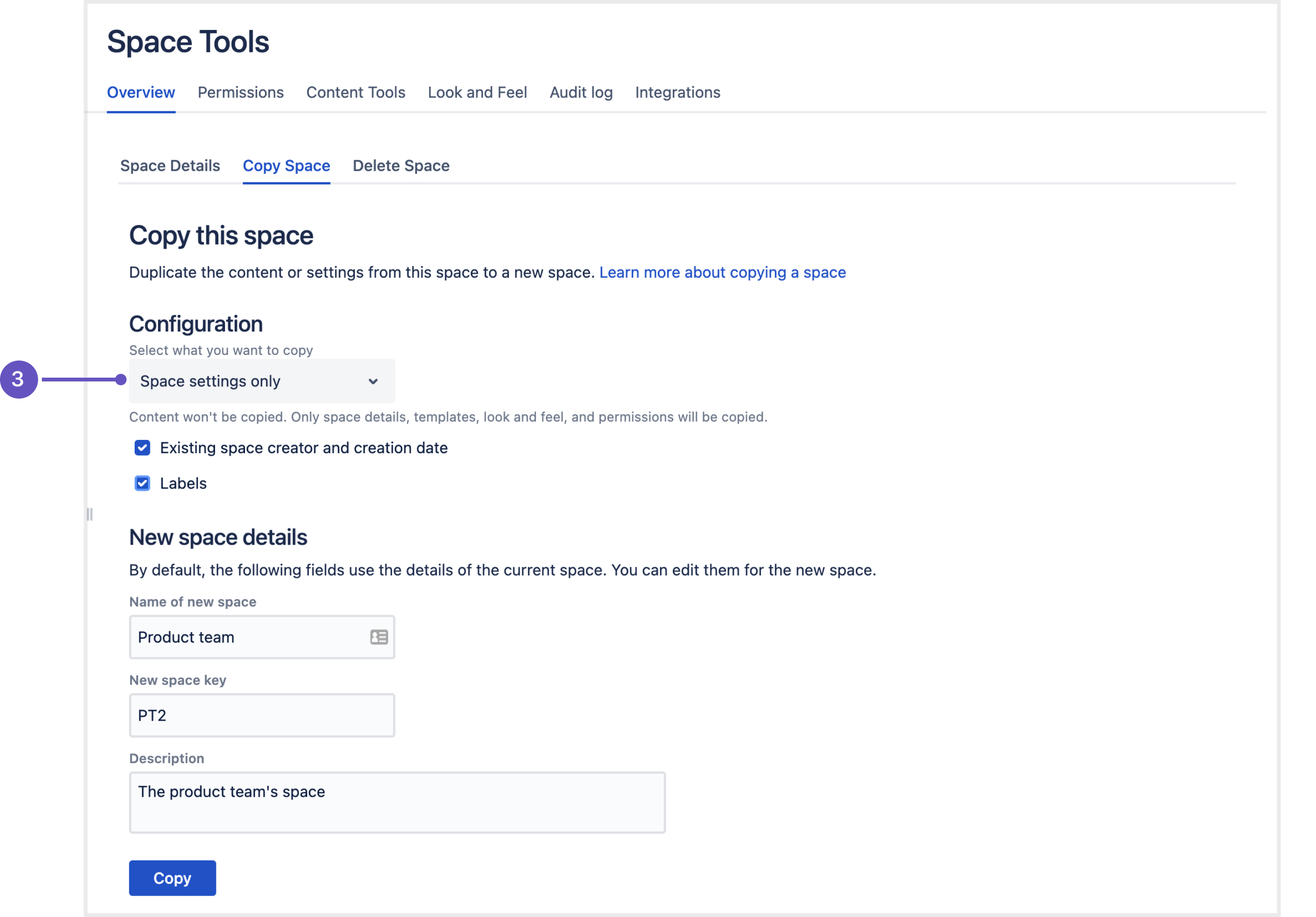Click the Content won't be copied helper text
The width and height of the screenshot is (1316, 917).
(x=448, y=417)
